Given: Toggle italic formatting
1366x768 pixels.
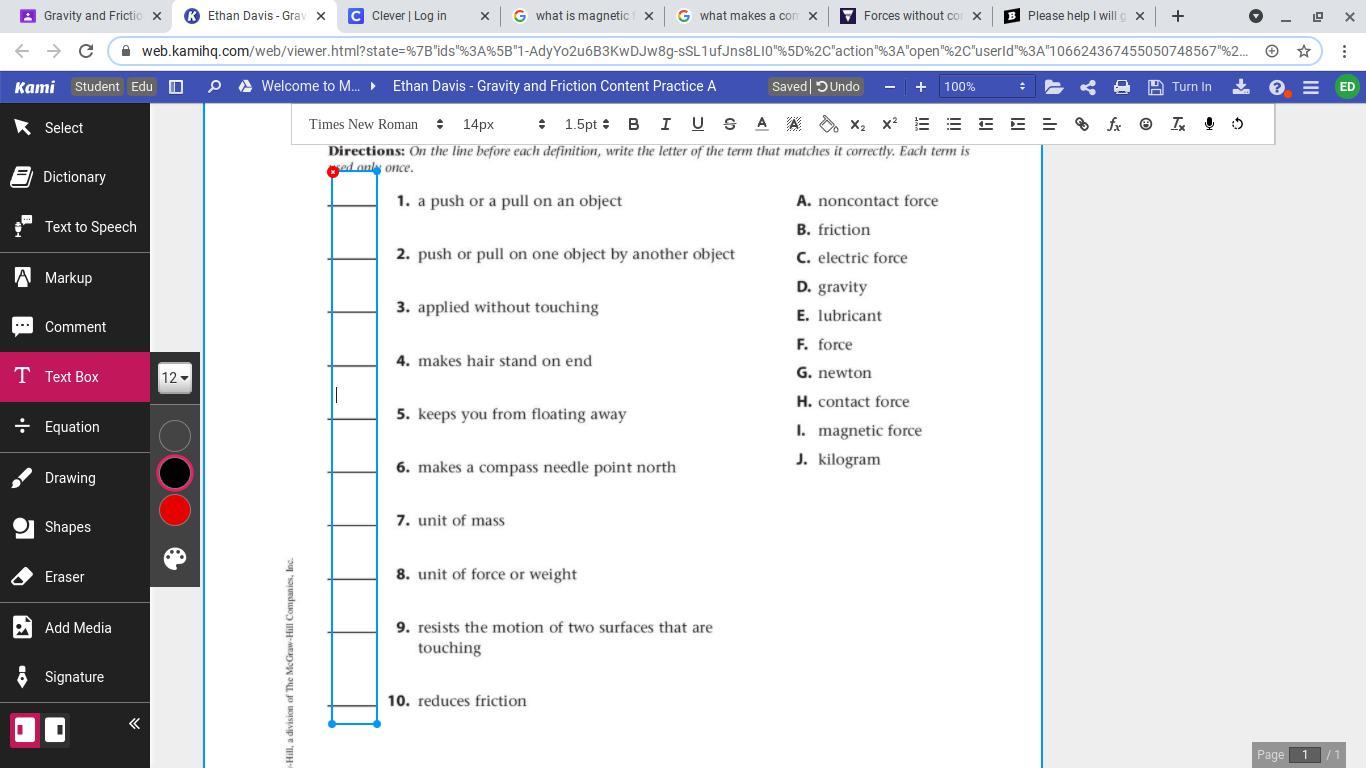Looking at the screenshot, I should [x=665, y=124].
